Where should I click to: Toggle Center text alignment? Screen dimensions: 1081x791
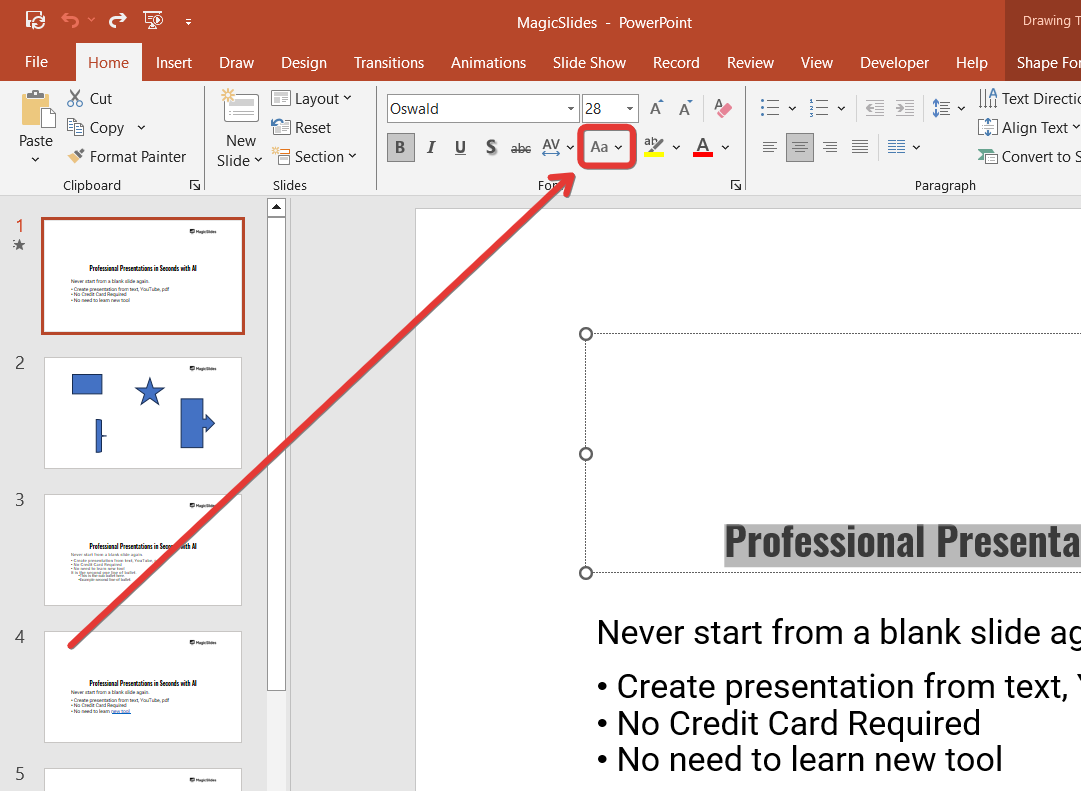[x=799, y=148]
